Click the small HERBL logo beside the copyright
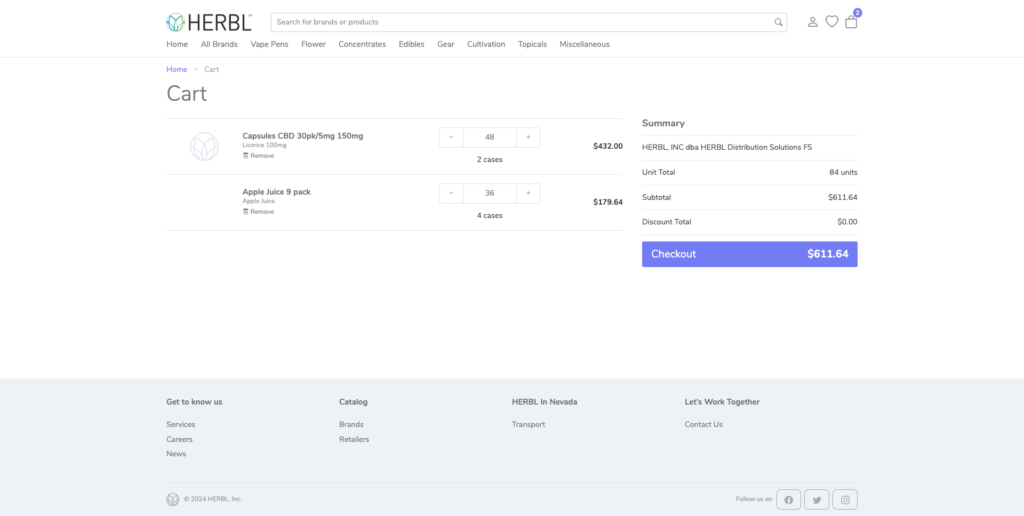 (x=172, y=499)
